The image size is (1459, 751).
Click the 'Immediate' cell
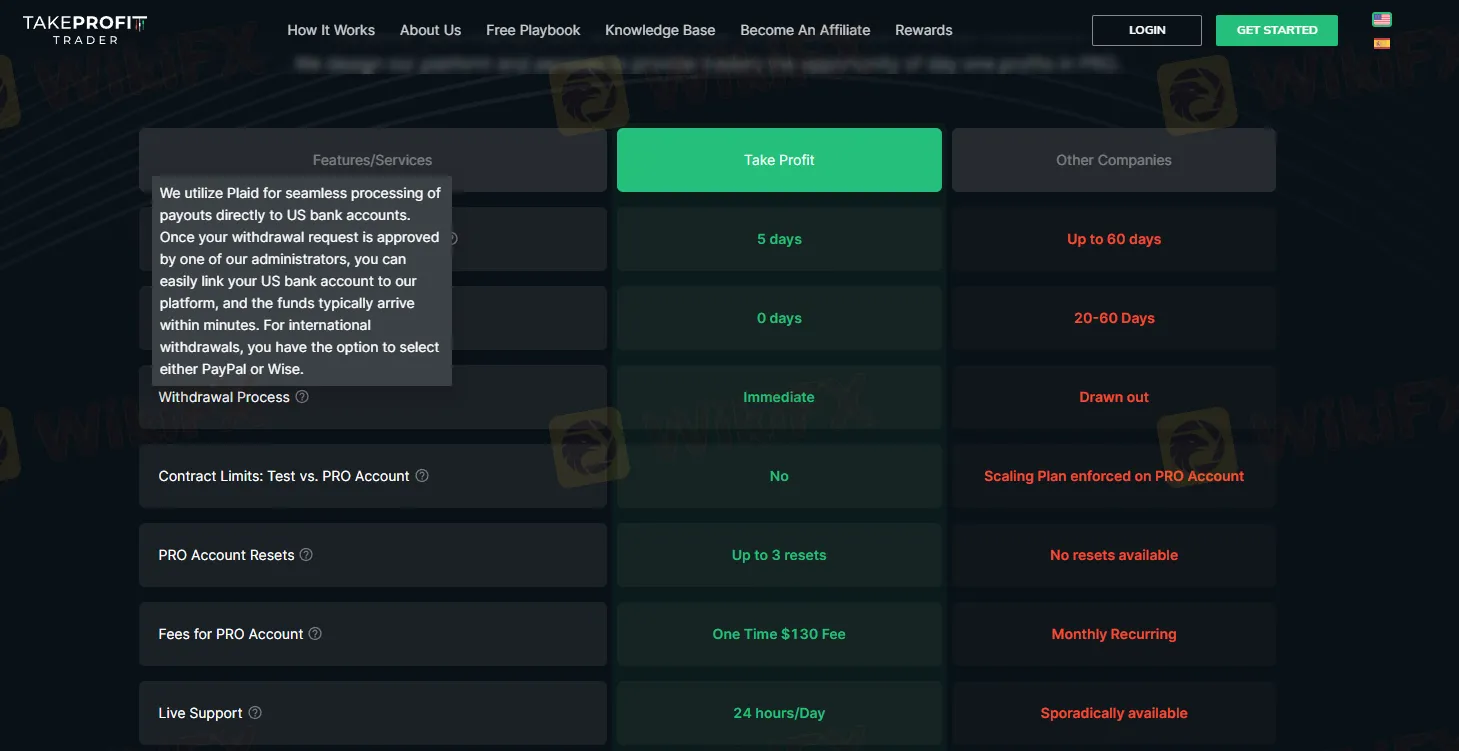tap(779, 397)
